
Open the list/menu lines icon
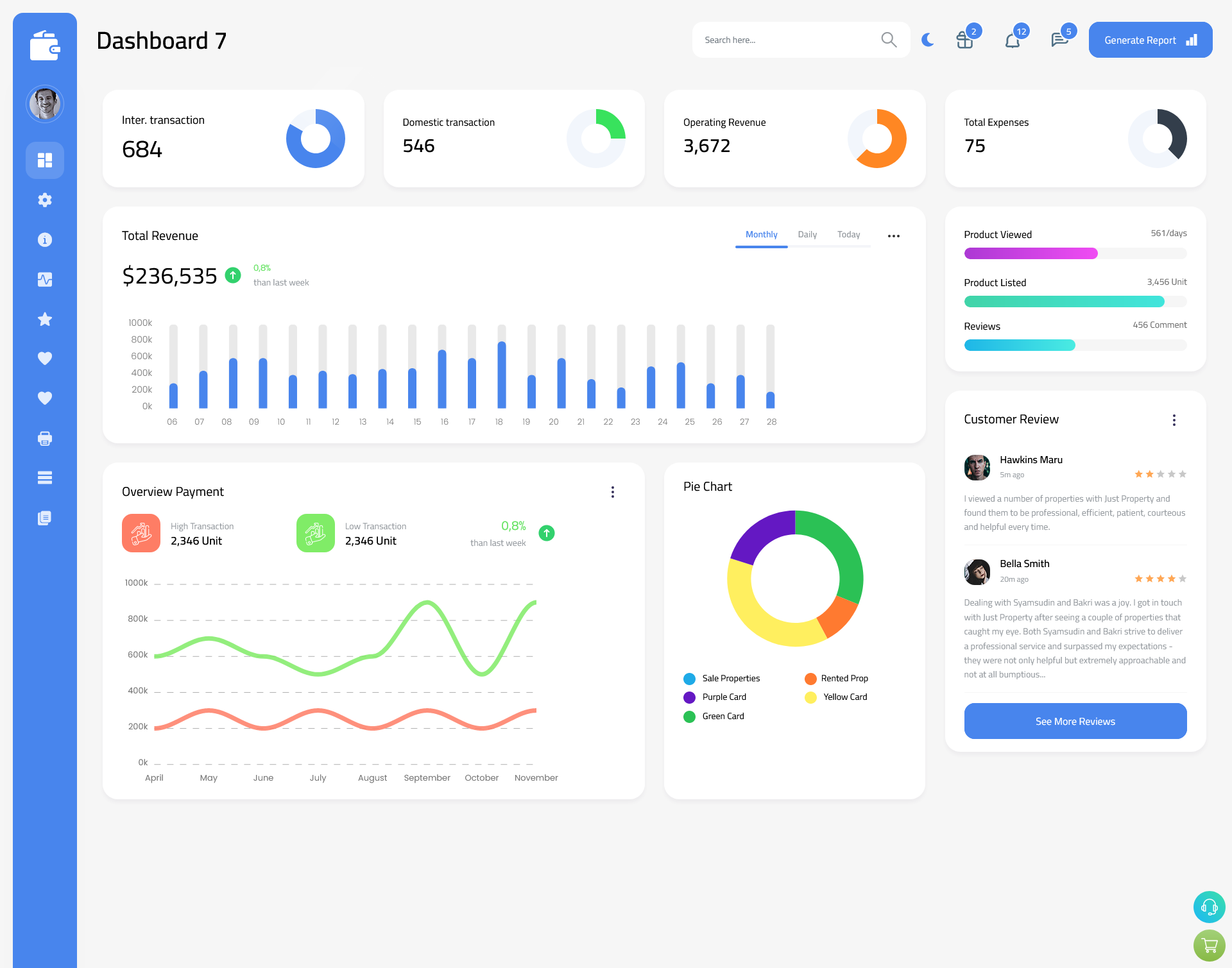pyautogui.click(x=44, y=477)
